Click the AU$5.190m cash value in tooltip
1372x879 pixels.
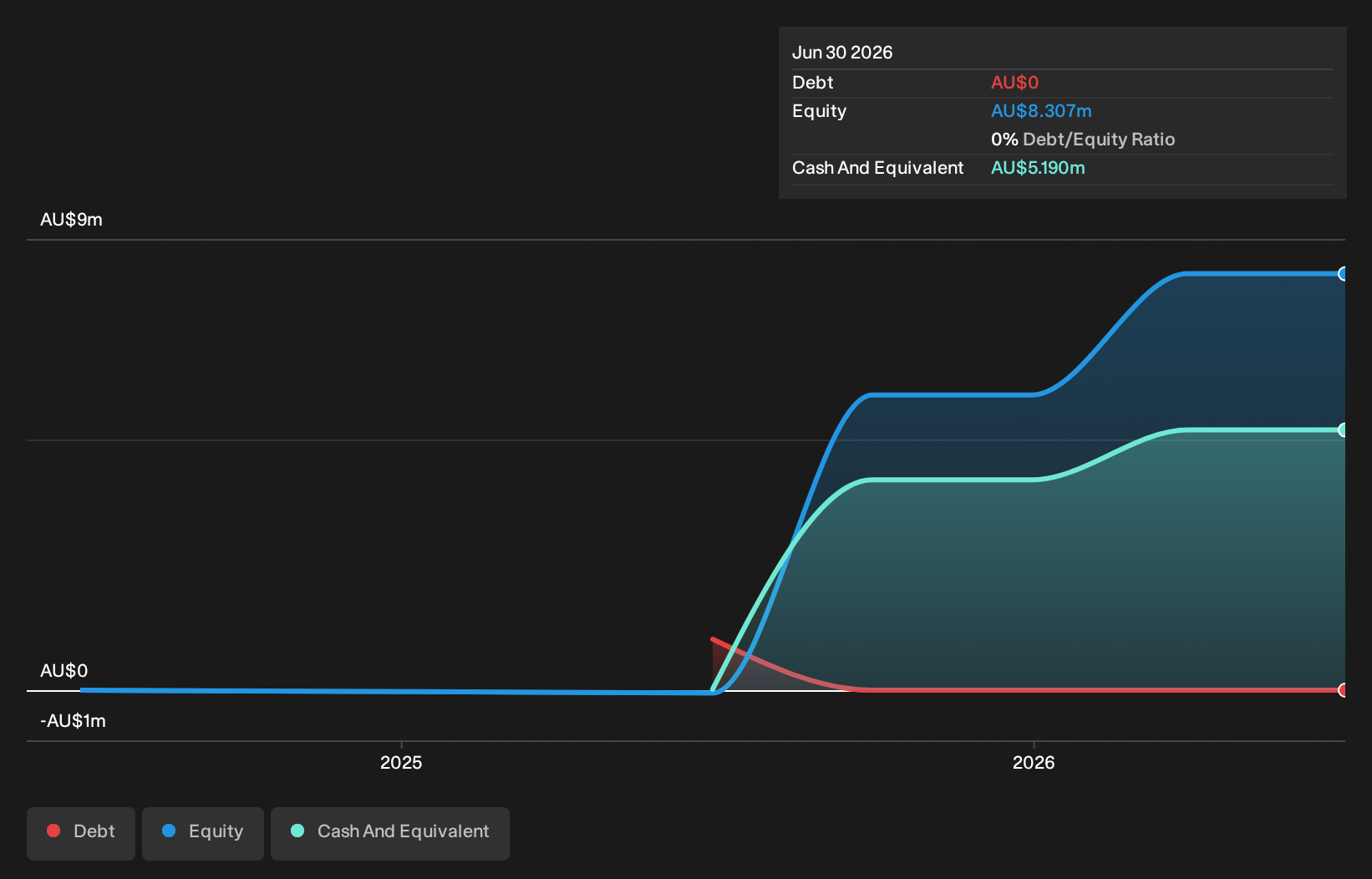[x=1038, y=168]
